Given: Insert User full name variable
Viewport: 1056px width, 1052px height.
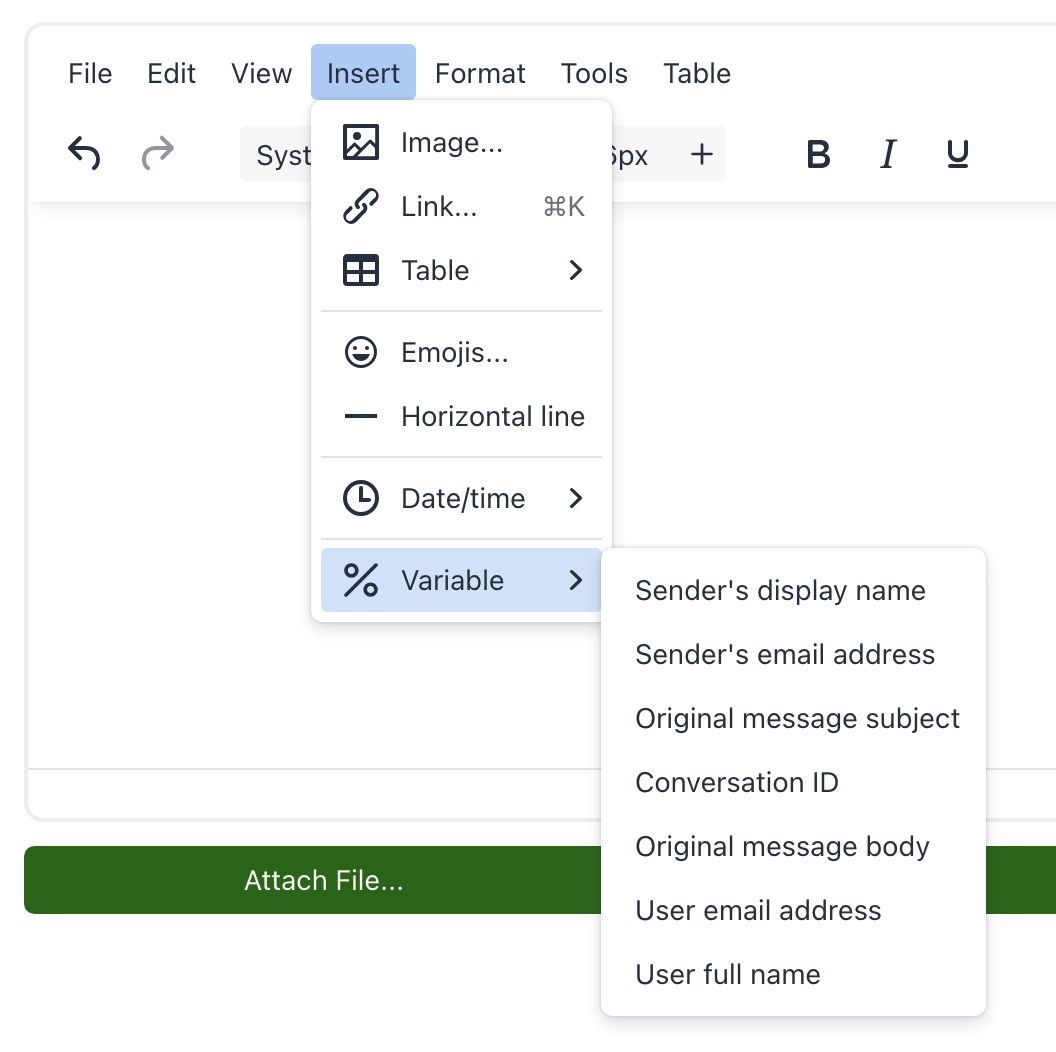Looking at the screenshot, I should coord(793,974).
